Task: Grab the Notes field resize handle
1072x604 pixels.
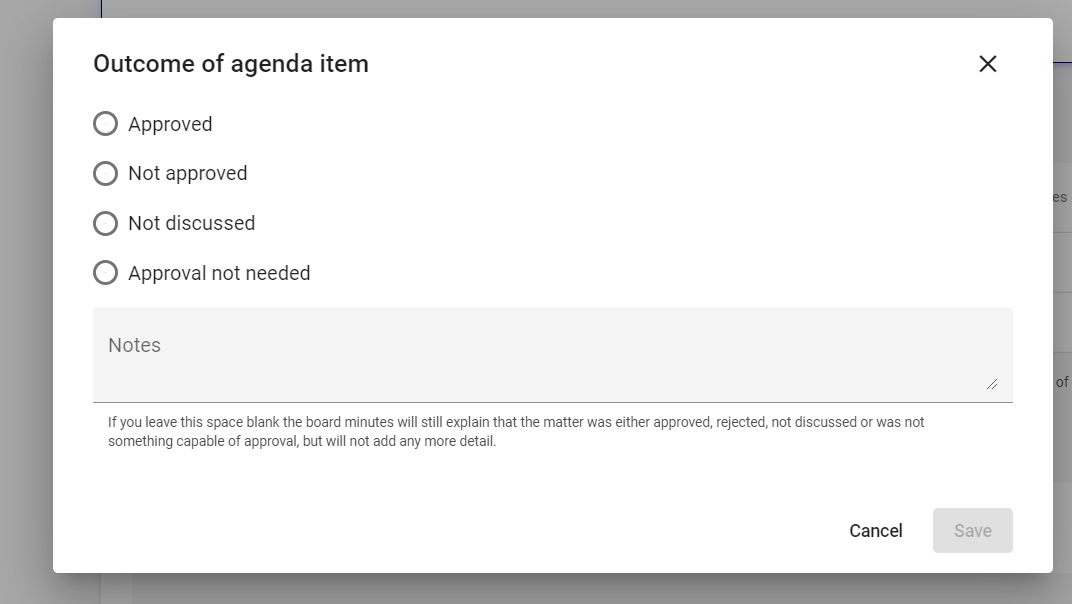Action: (992, 383)
